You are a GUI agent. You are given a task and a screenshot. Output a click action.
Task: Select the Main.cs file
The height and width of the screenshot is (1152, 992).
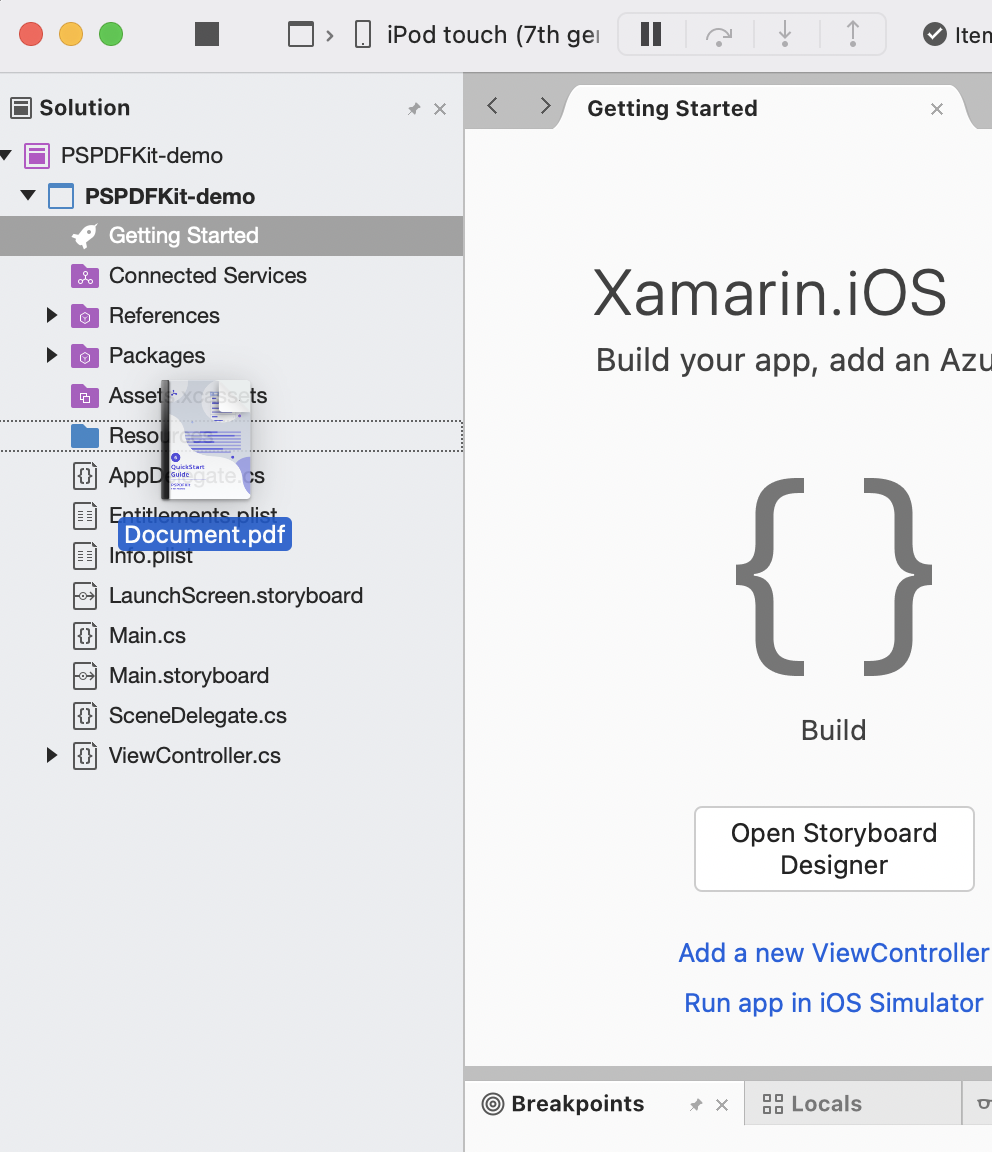(x=148, y=636)
